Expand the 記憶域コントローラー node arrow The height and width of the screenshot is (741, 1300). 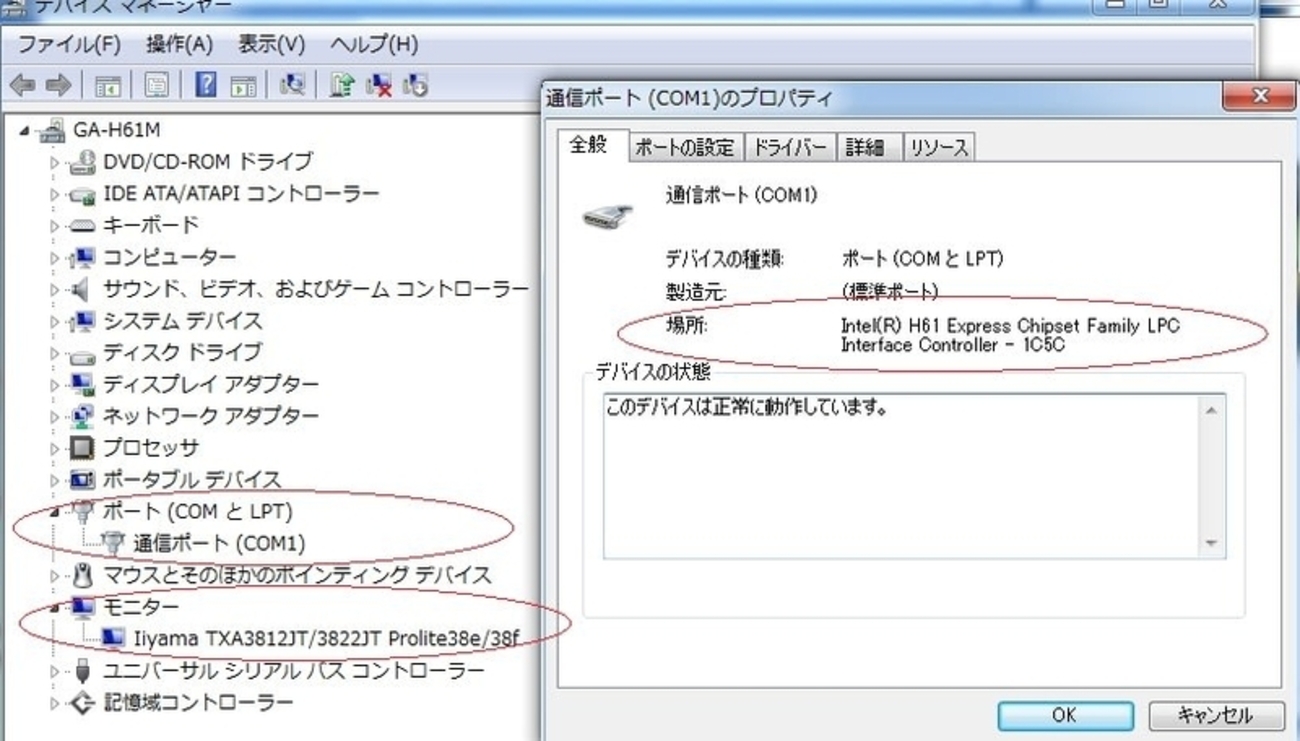tap(56, 703)
